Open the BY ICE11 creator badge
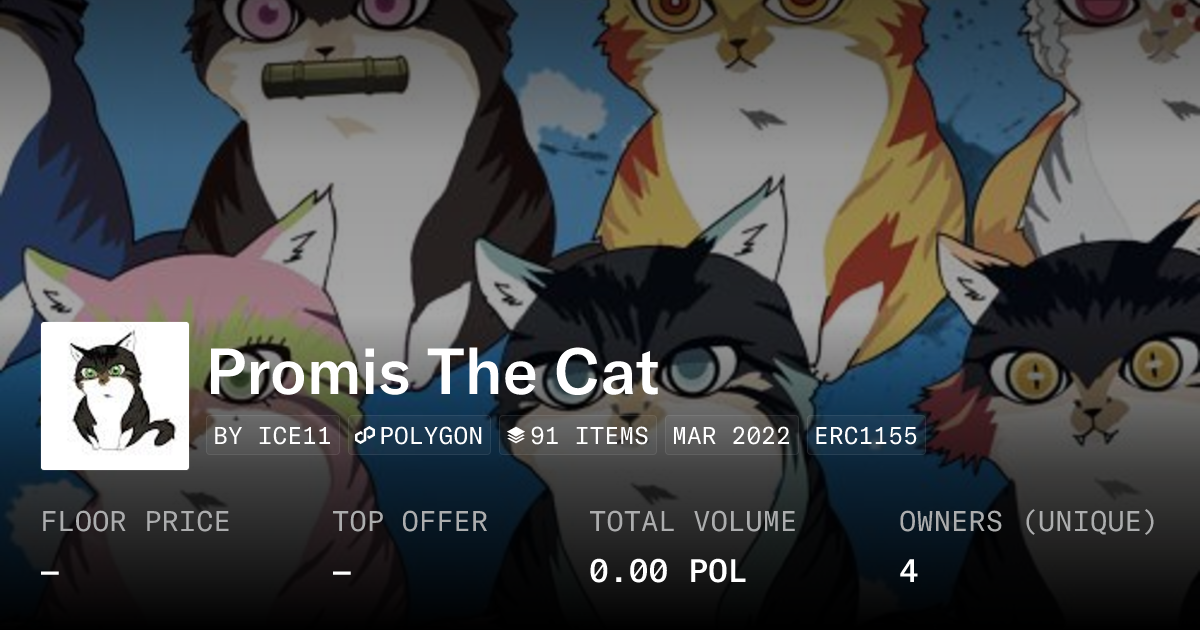The height and width of the screenshot is (630, 1200). [x=273, y=436]
